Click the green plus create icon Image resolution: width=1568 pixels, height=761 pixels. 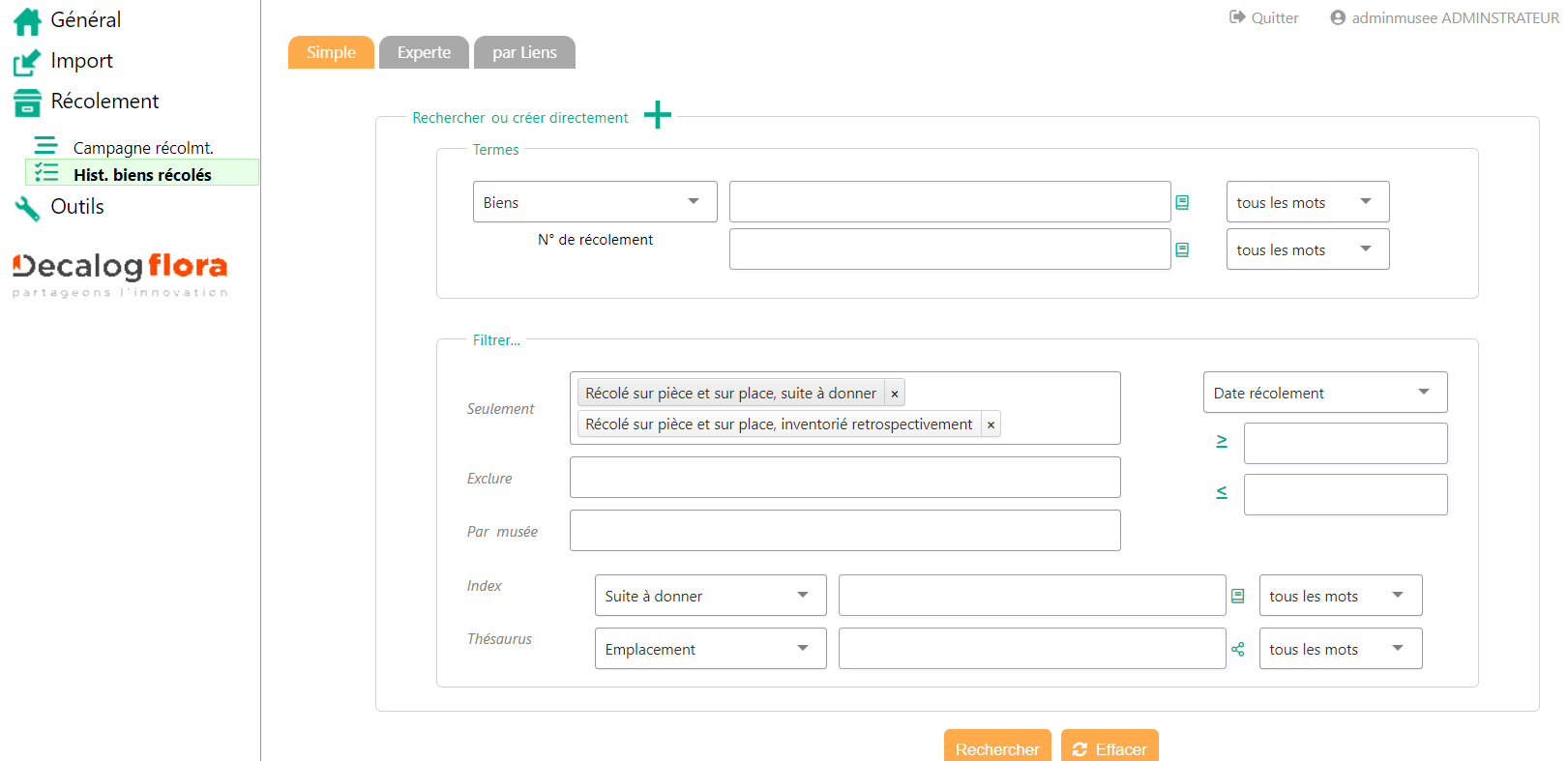click(658, 115)
